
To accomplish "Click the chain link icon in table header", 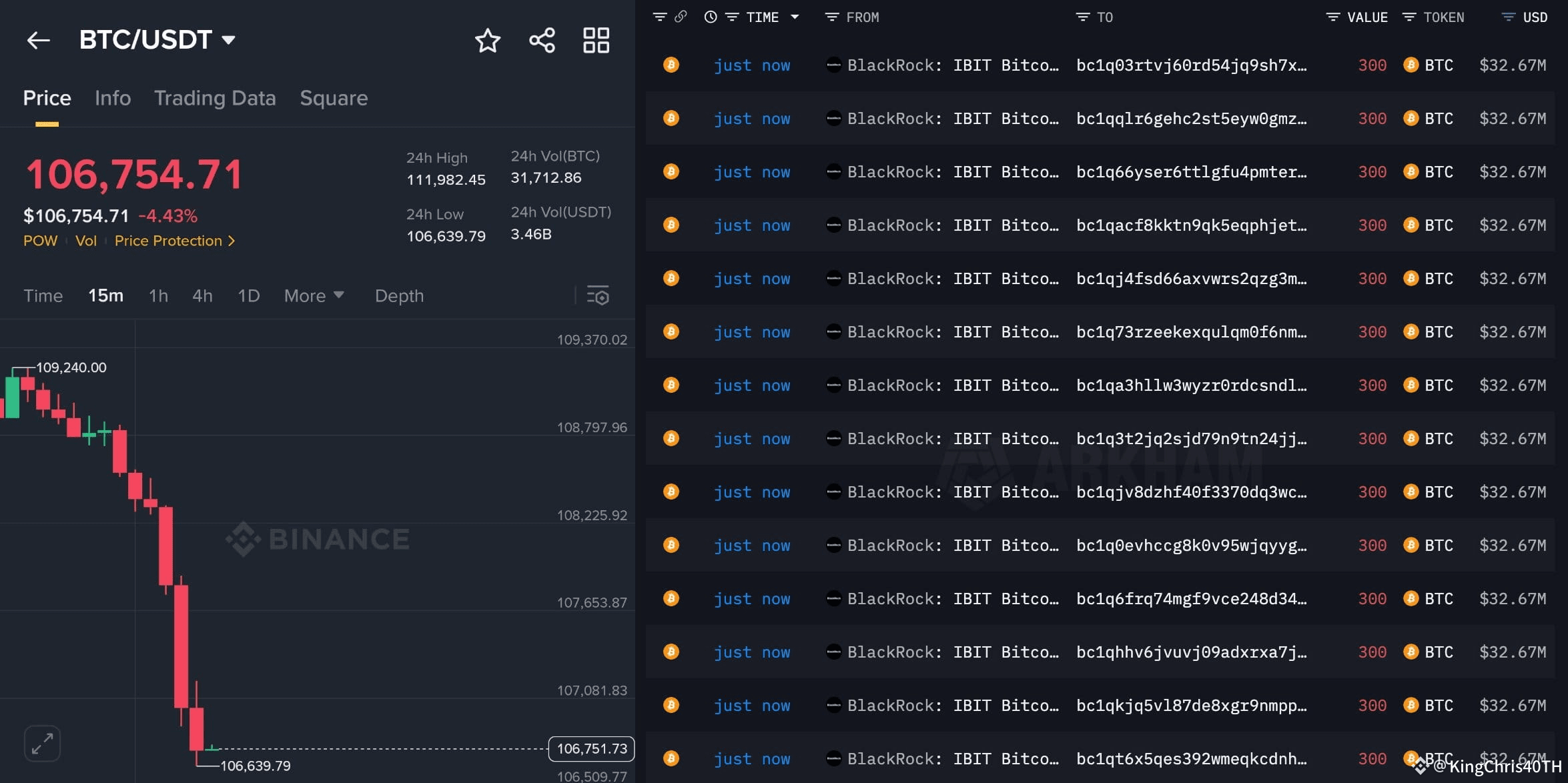I will pos(681,17).
